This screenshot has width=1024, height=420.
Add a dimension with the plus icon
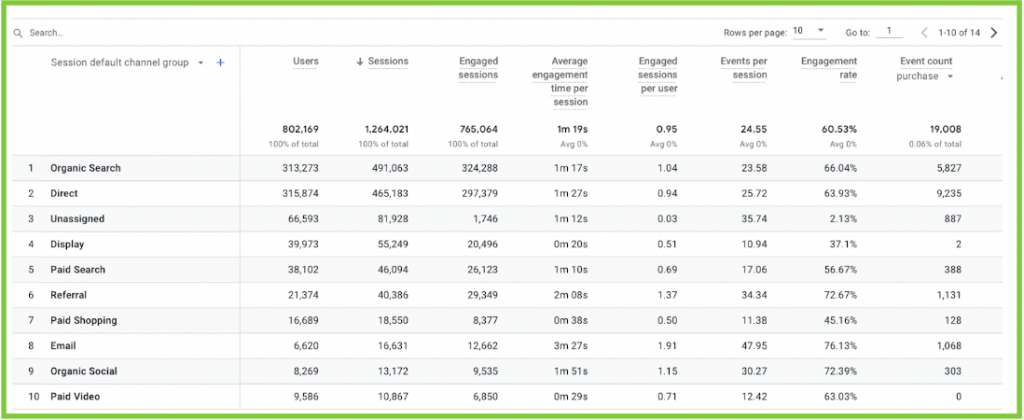[x=220, y=62]
